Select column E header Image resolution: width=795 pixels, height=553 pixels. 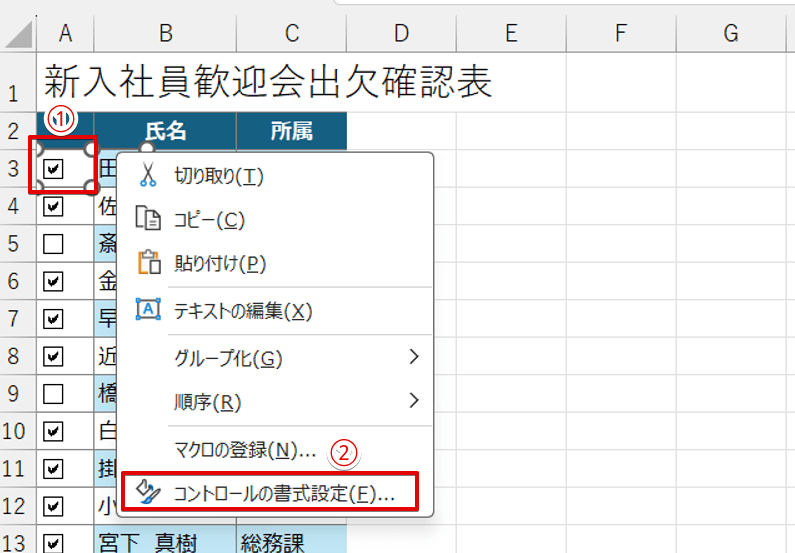(511, 33)
